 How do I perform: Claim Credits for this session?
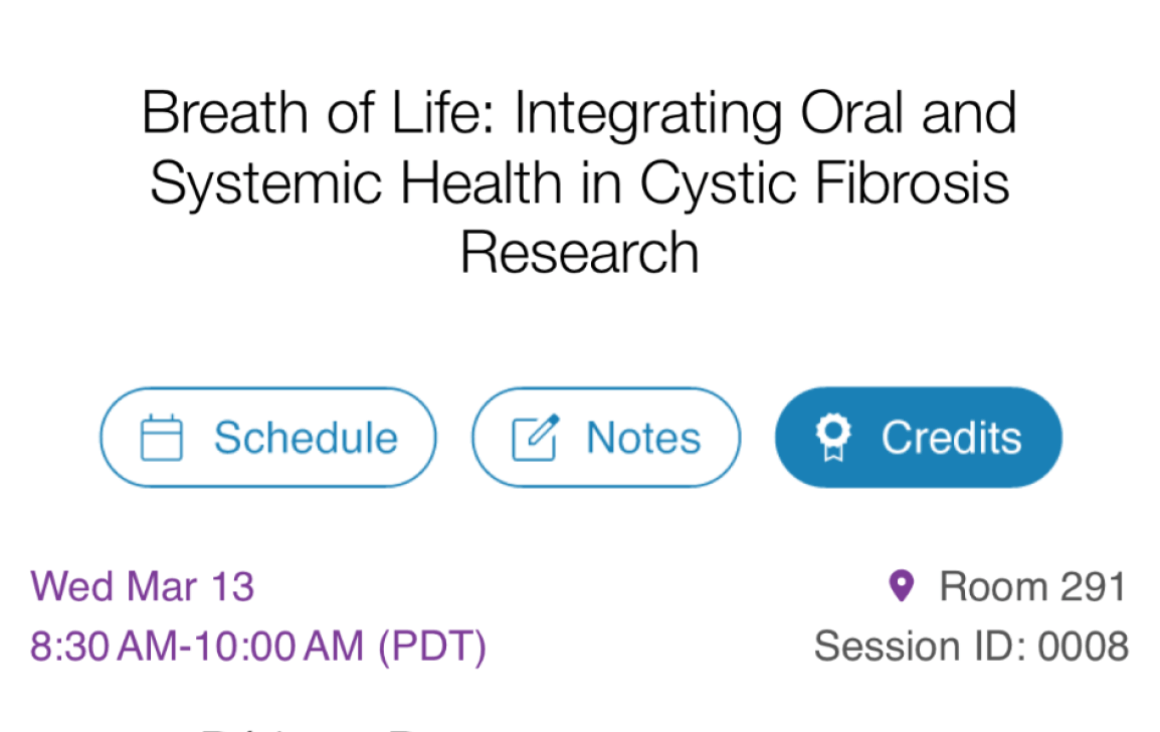[x=918, y=437]
